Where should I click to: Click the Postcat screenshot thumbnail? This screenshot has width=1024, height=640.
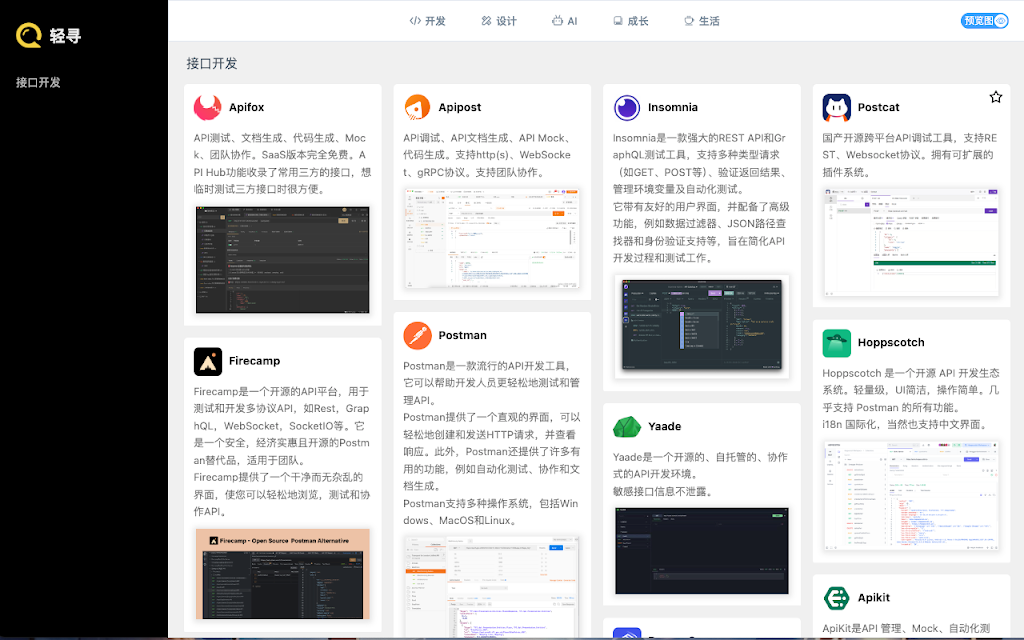coord(911,242)
